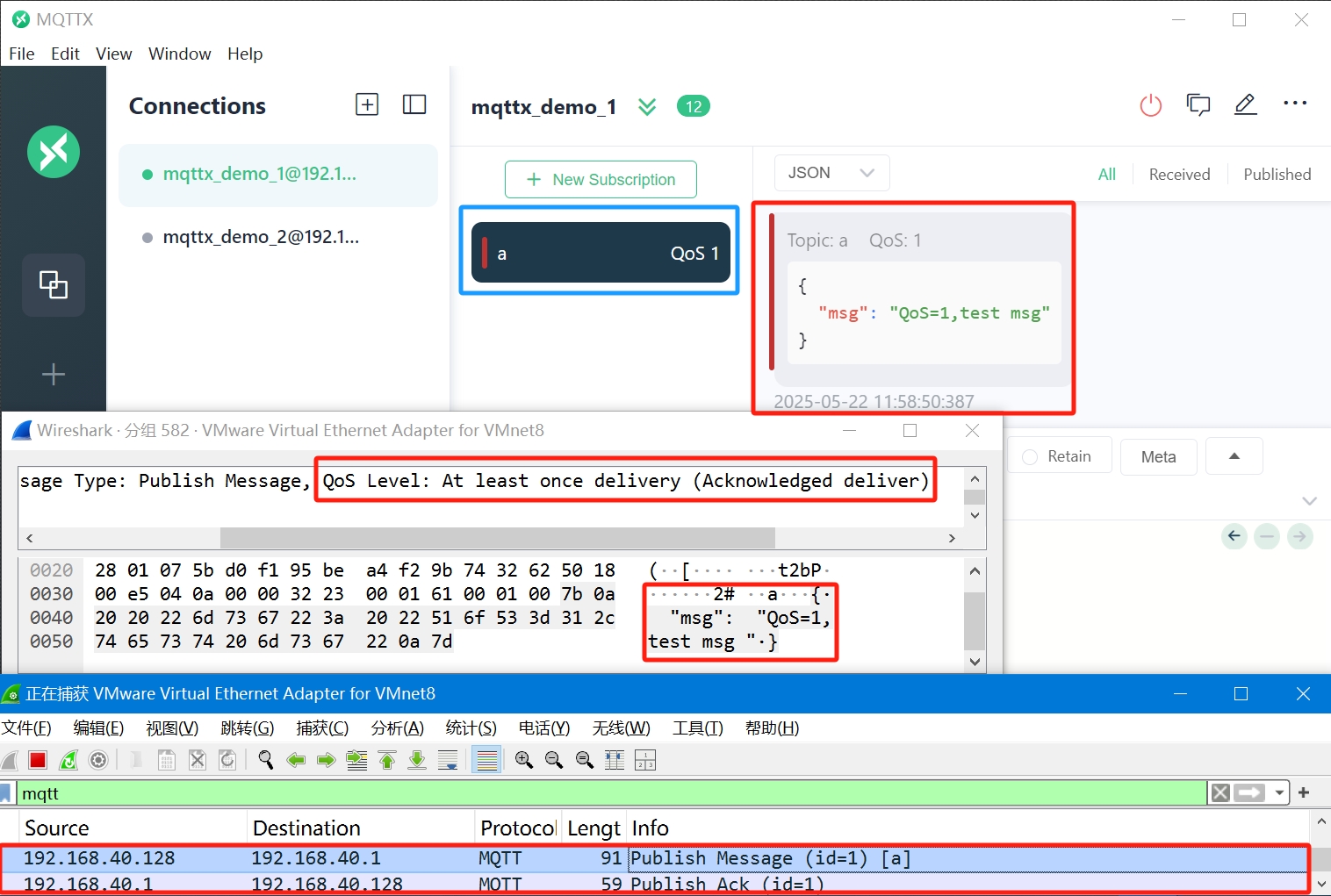1331x896 pixels.
Task: Jump to the last packet
Action: (417, 760)
